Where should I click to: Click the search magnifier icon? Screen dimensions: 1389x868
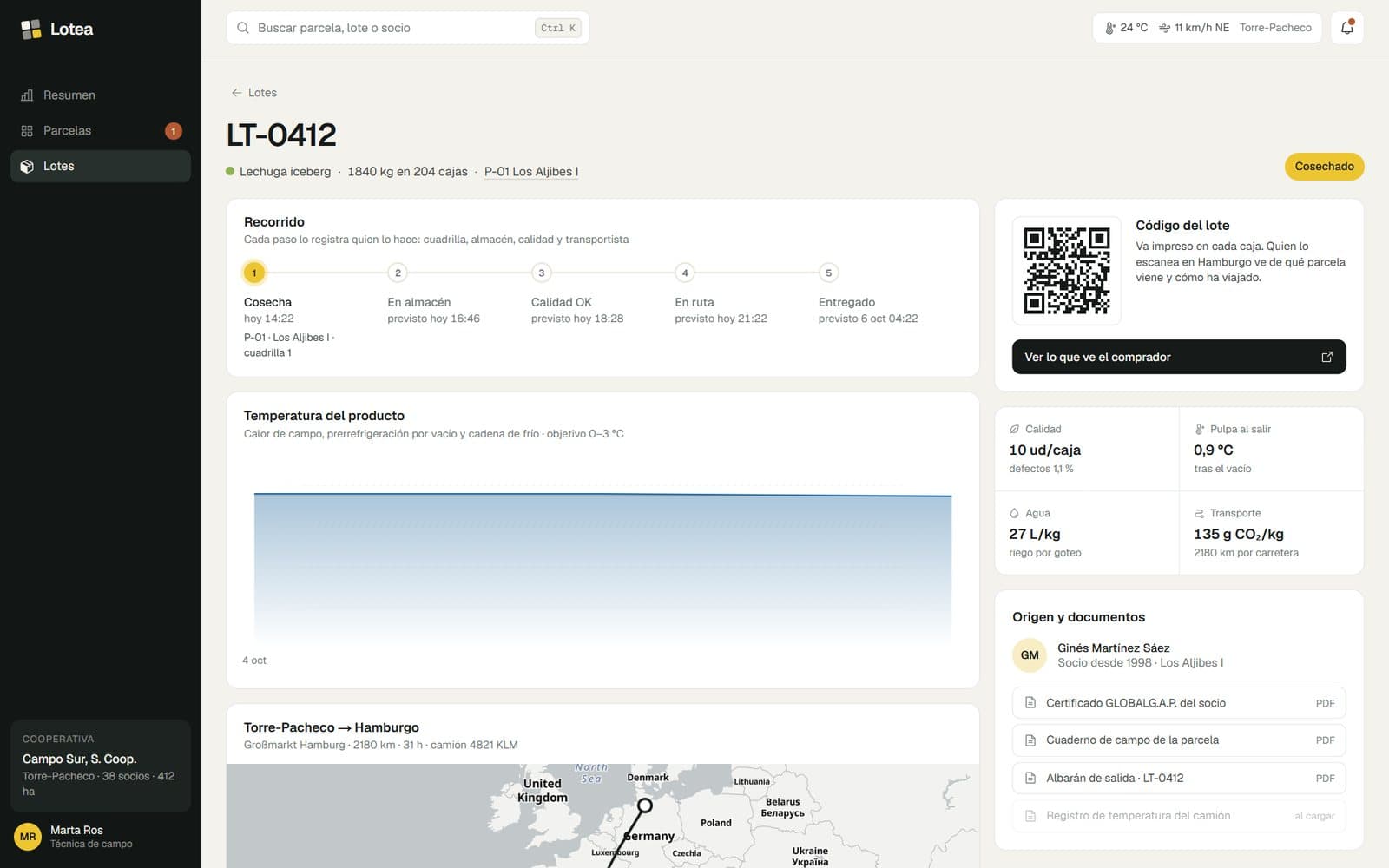[243, 28]
